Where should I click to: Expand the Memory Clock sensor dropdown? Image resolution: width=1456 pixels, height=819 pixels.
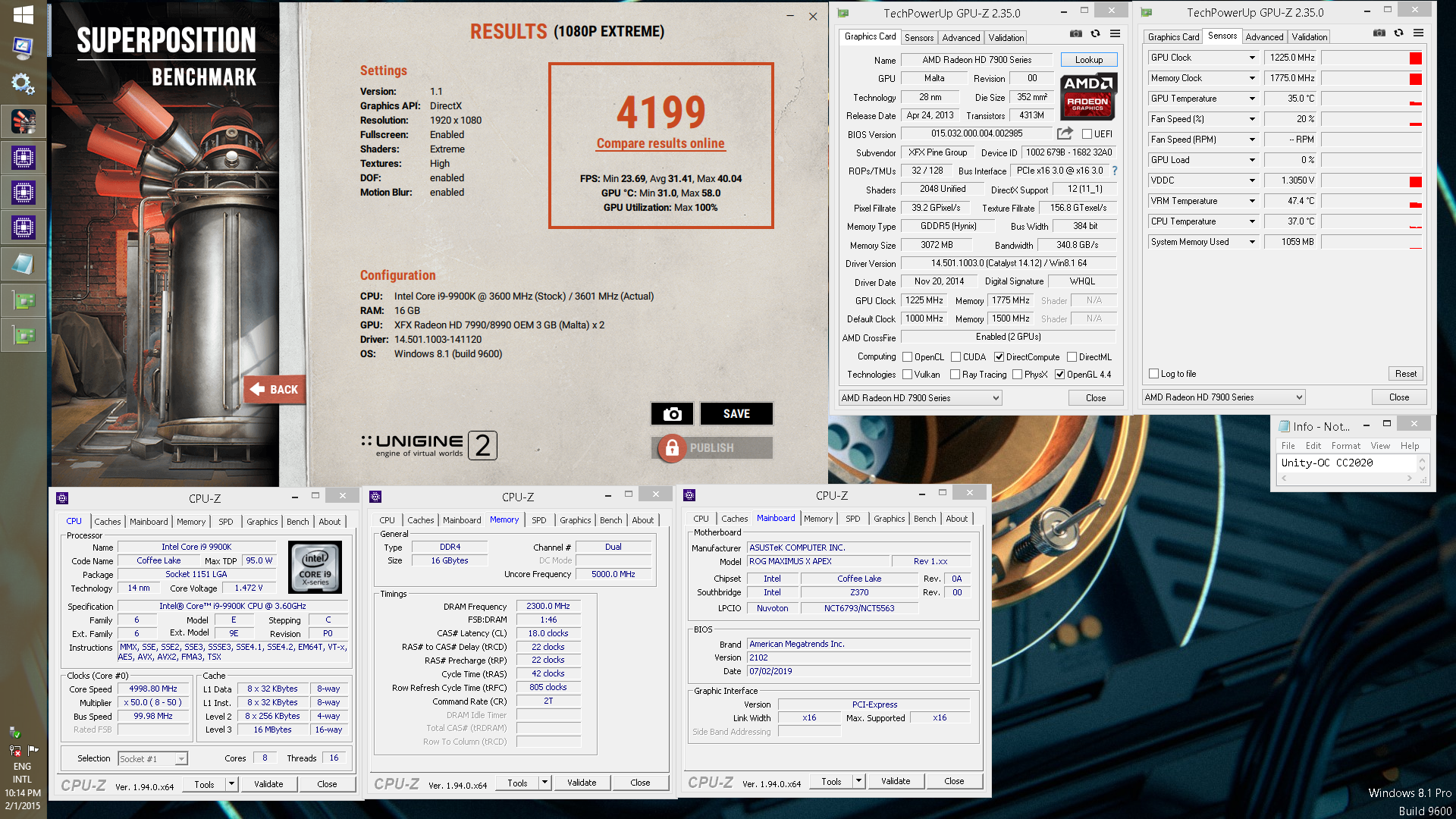pos(1252,78)
